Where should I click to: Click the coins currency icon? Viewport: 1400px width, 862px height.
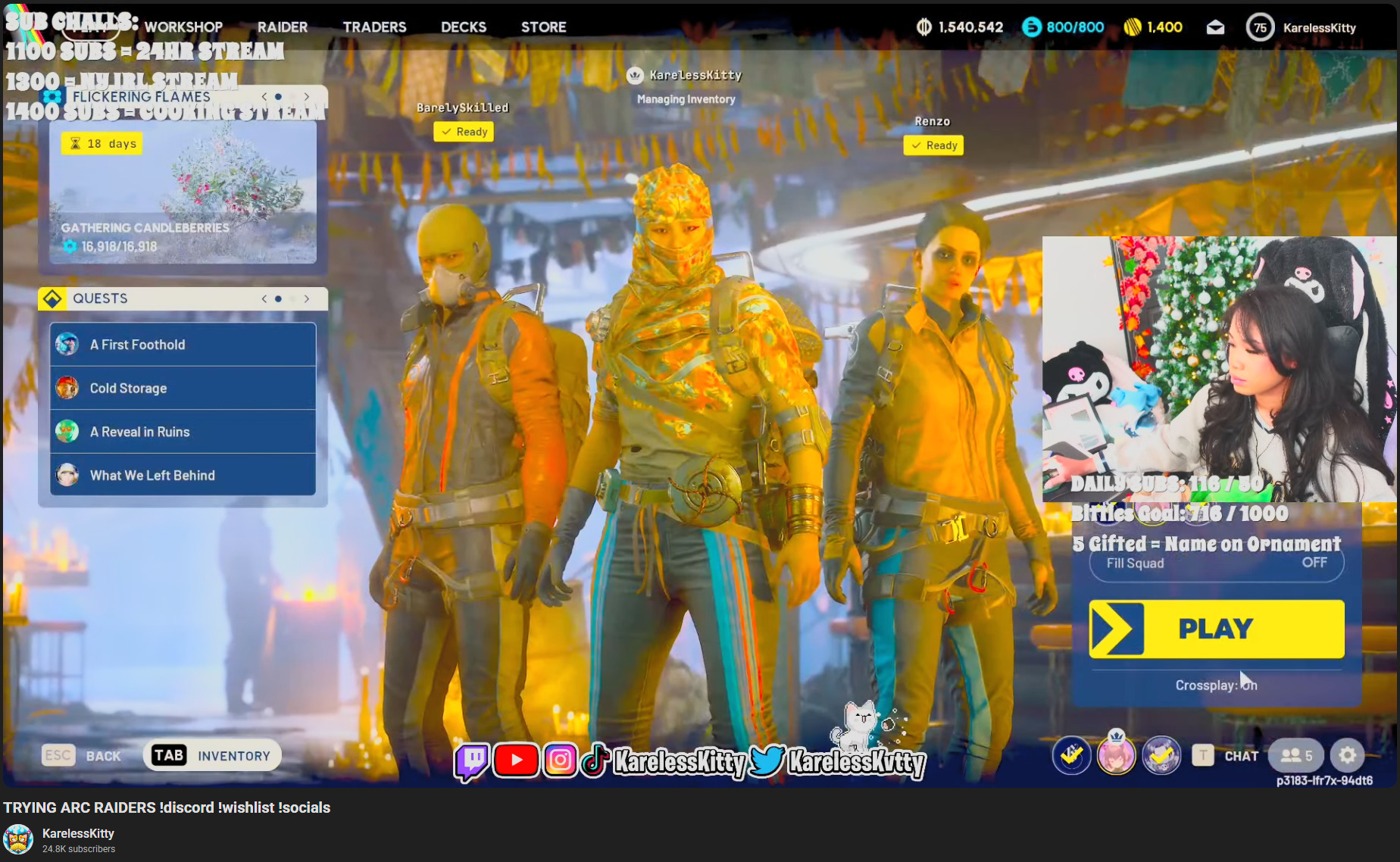point(924,27)
